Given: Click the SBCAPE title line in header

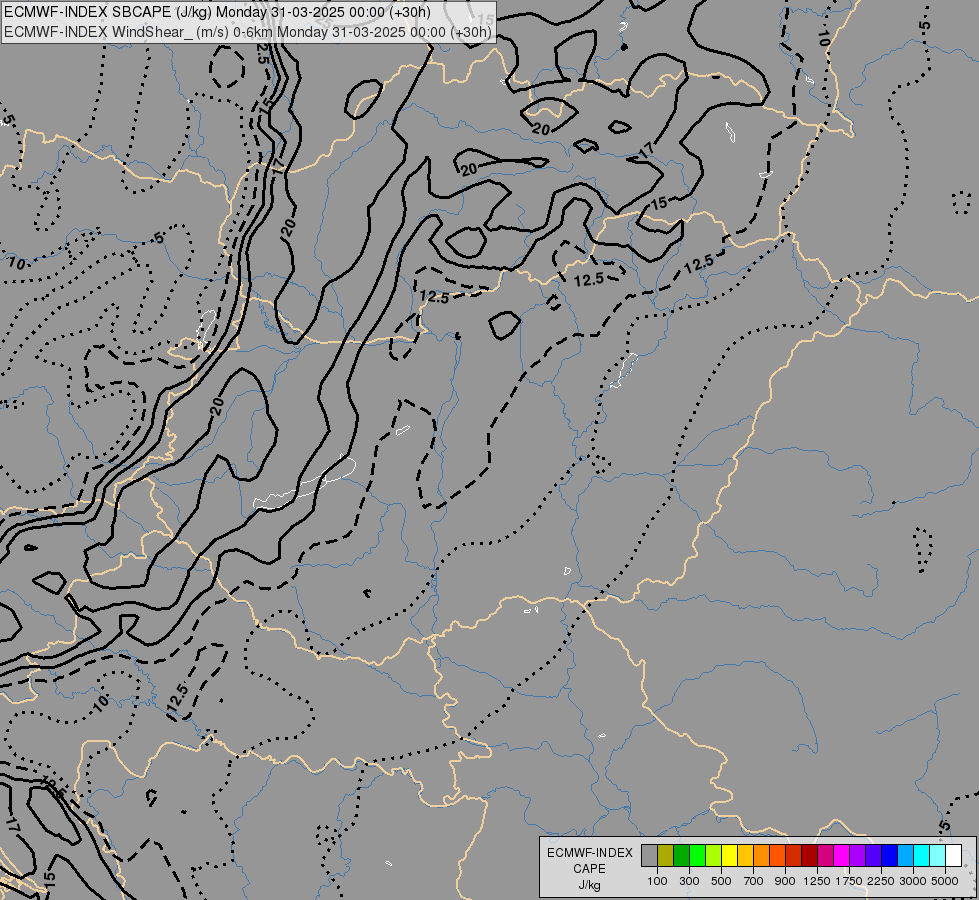Looking at the screenshot, I should click(217, 12).
